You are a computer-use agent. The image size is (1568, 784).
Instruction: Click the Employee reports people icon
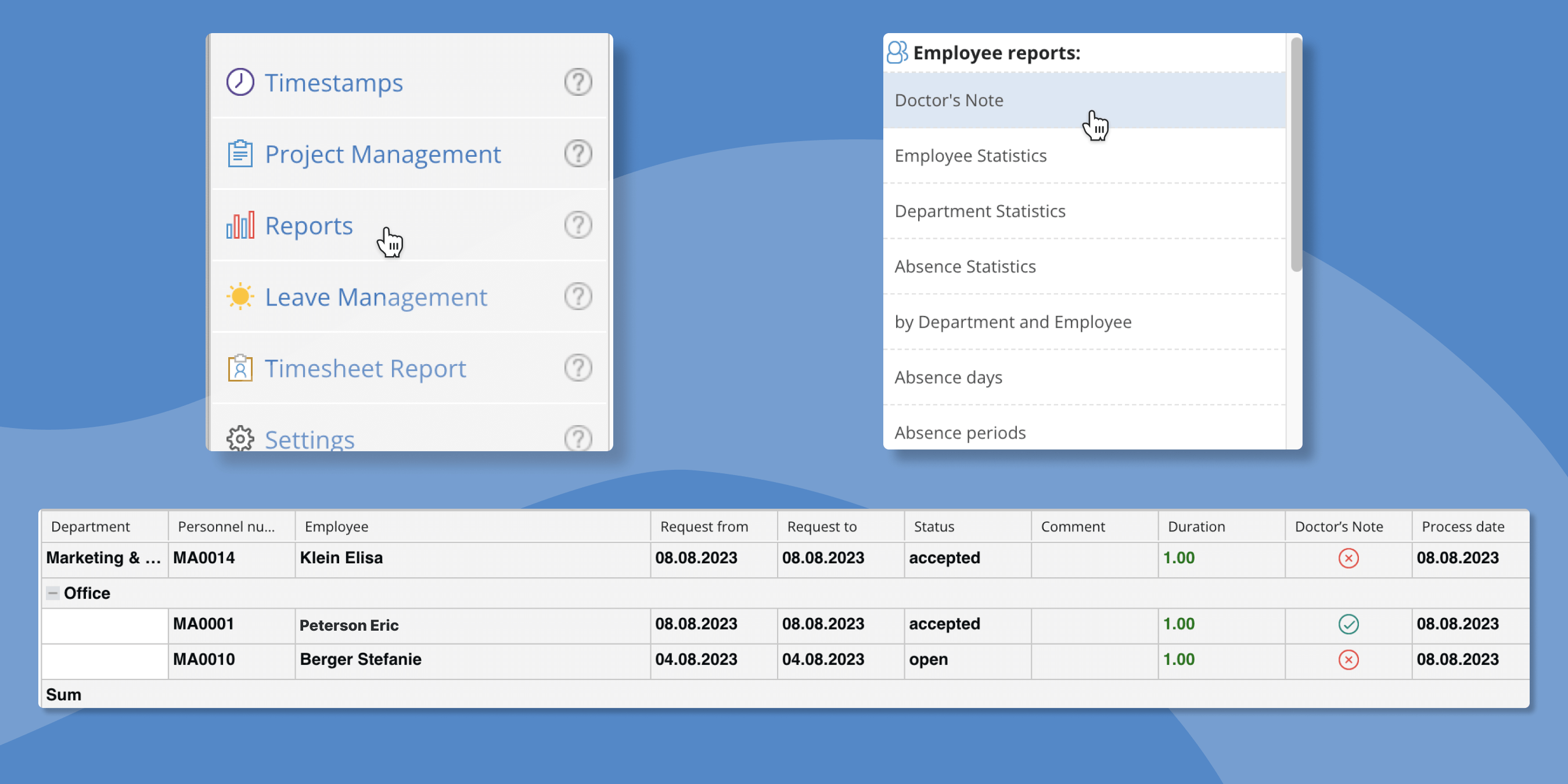point(897,52)
